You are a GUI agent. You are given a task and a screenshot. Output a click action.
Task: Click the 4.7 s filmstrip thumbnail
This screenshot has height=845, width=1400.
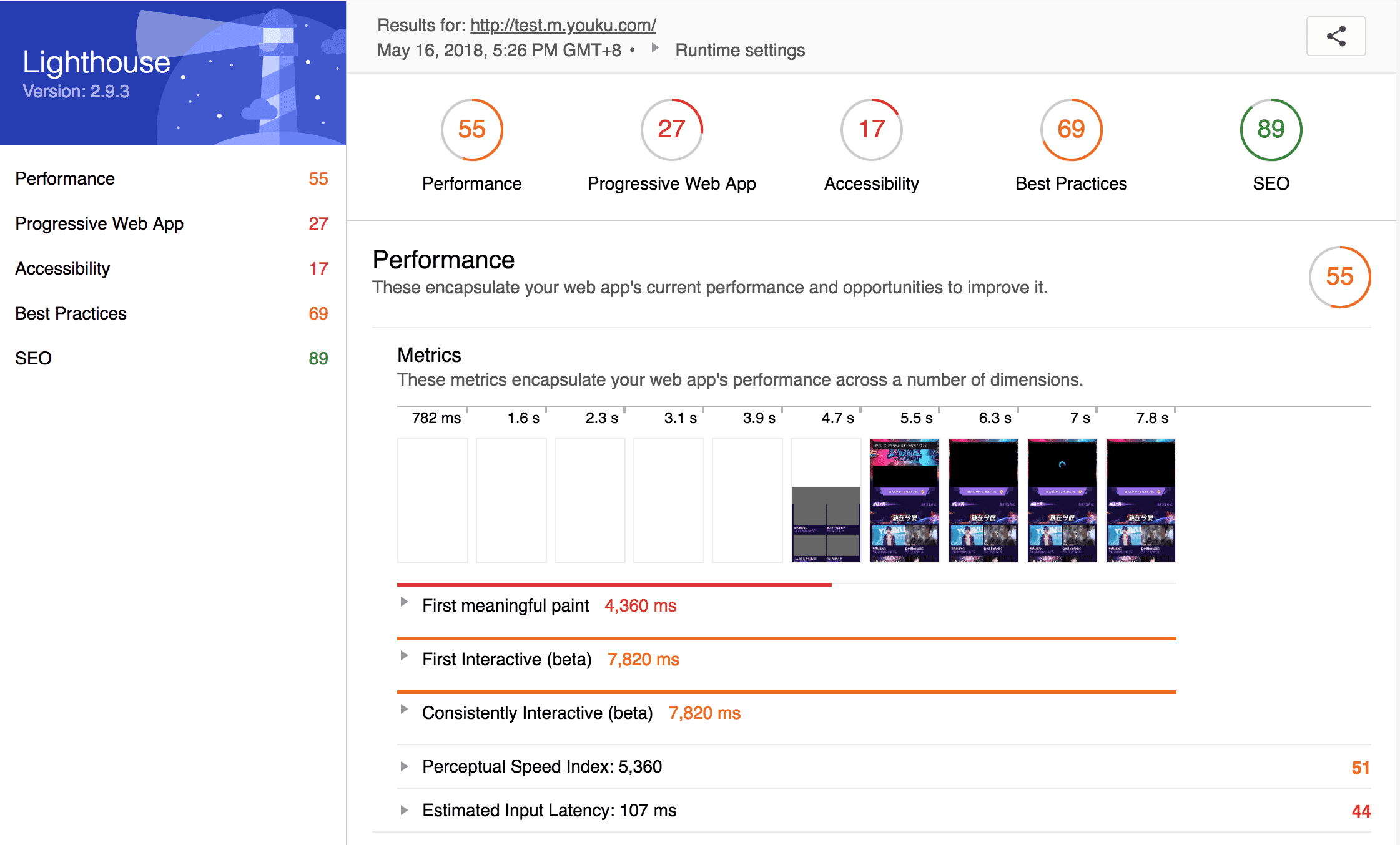[x=826, y=500]
